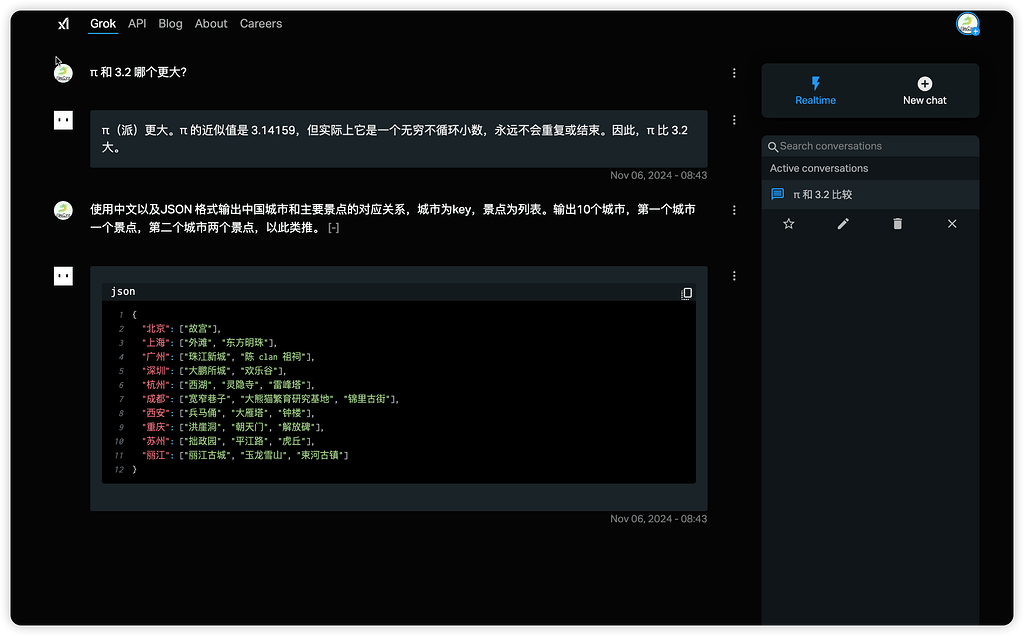Open options for the π answer reply
Viewport: 1024px width, 635px height.
(734, 120)
